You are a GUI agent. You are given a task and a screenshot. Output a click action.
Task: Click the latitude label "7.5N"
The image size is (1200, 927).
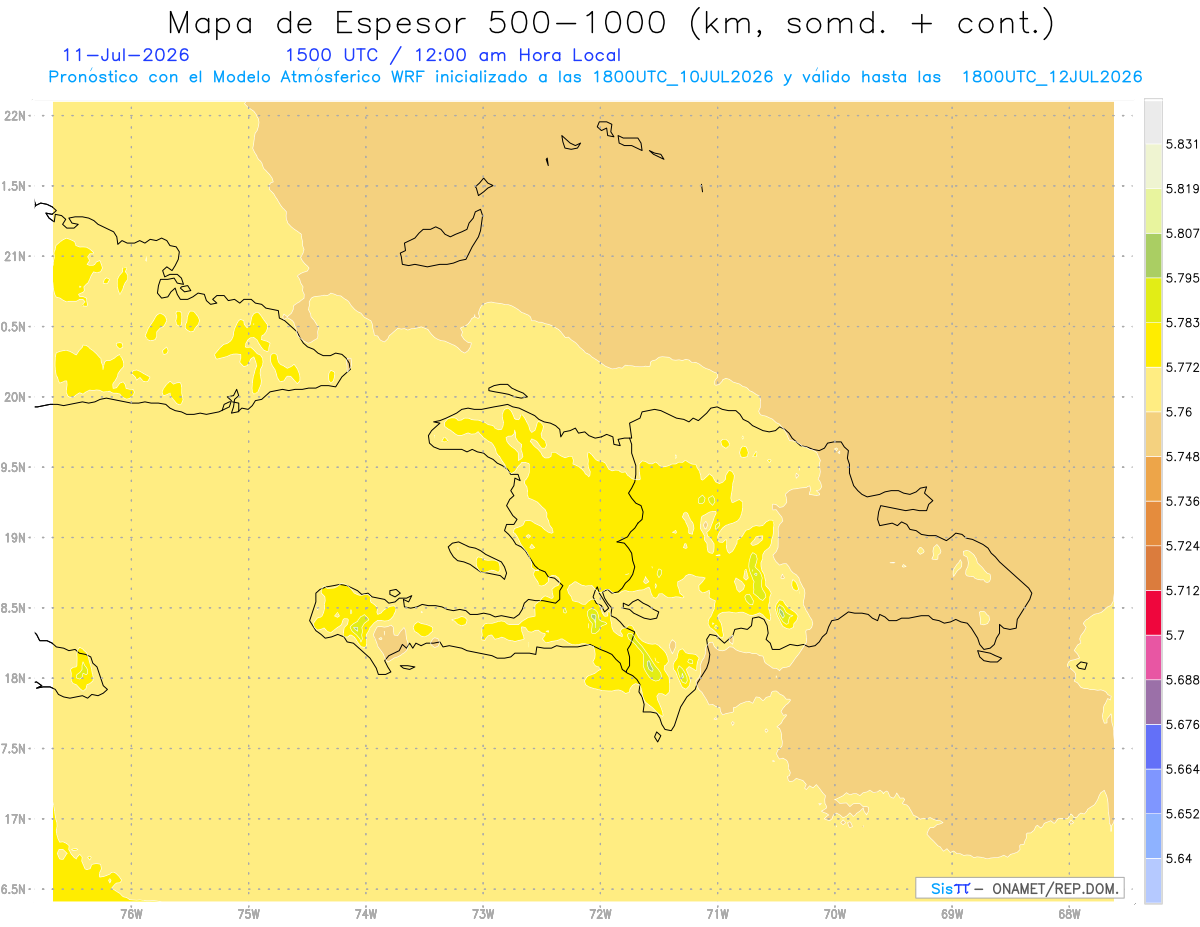click(14, 749)
